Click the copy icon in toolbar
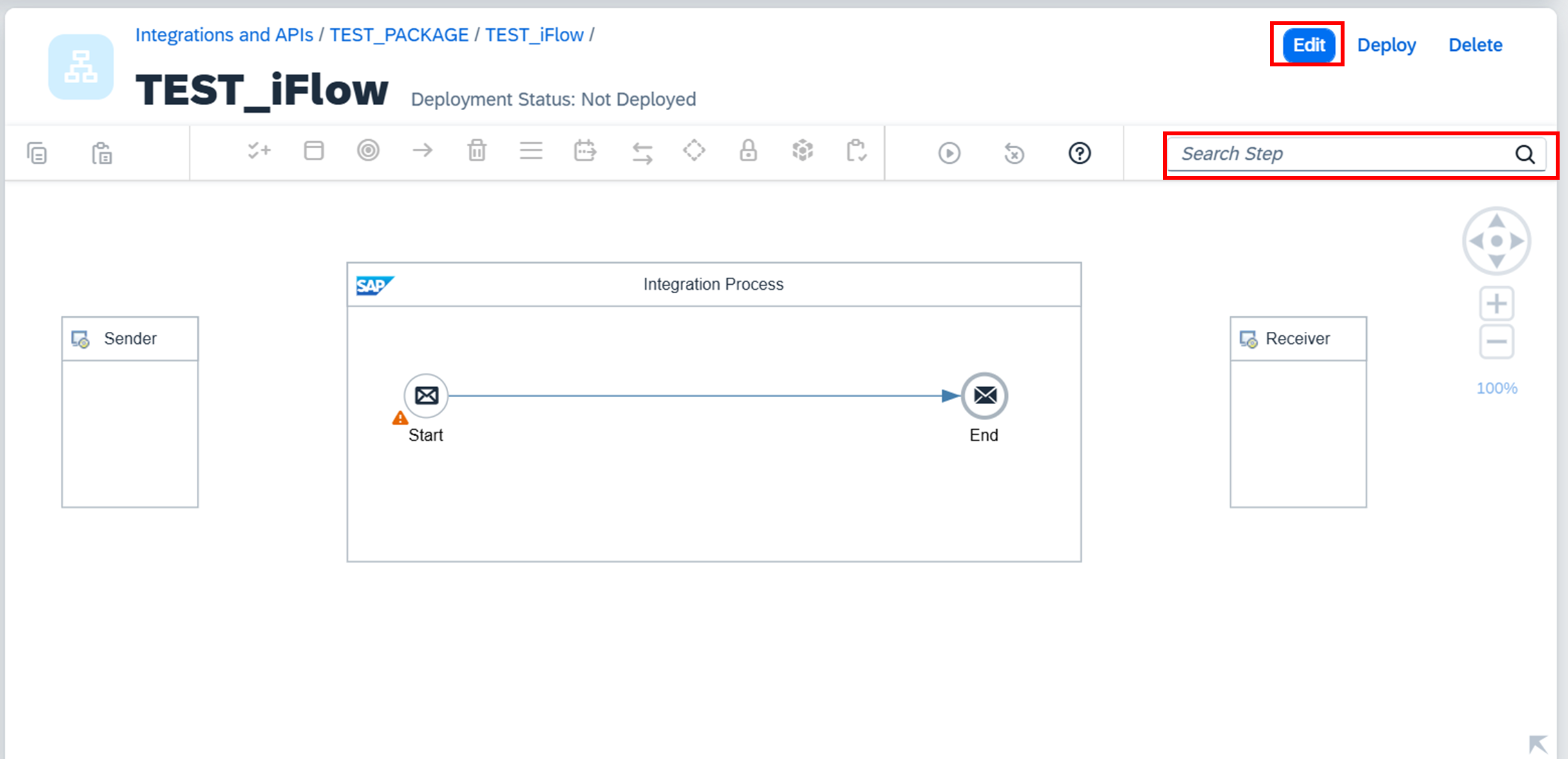 click(37, 153)
